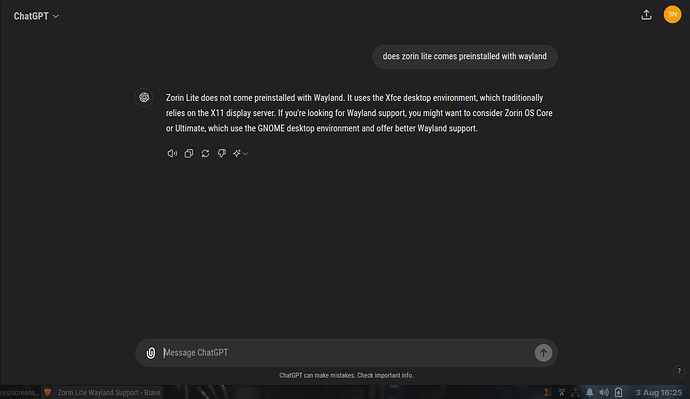Screen dimensions: 690x399
Task: Mark the response as bad
Action: click(x=222, y=154)
